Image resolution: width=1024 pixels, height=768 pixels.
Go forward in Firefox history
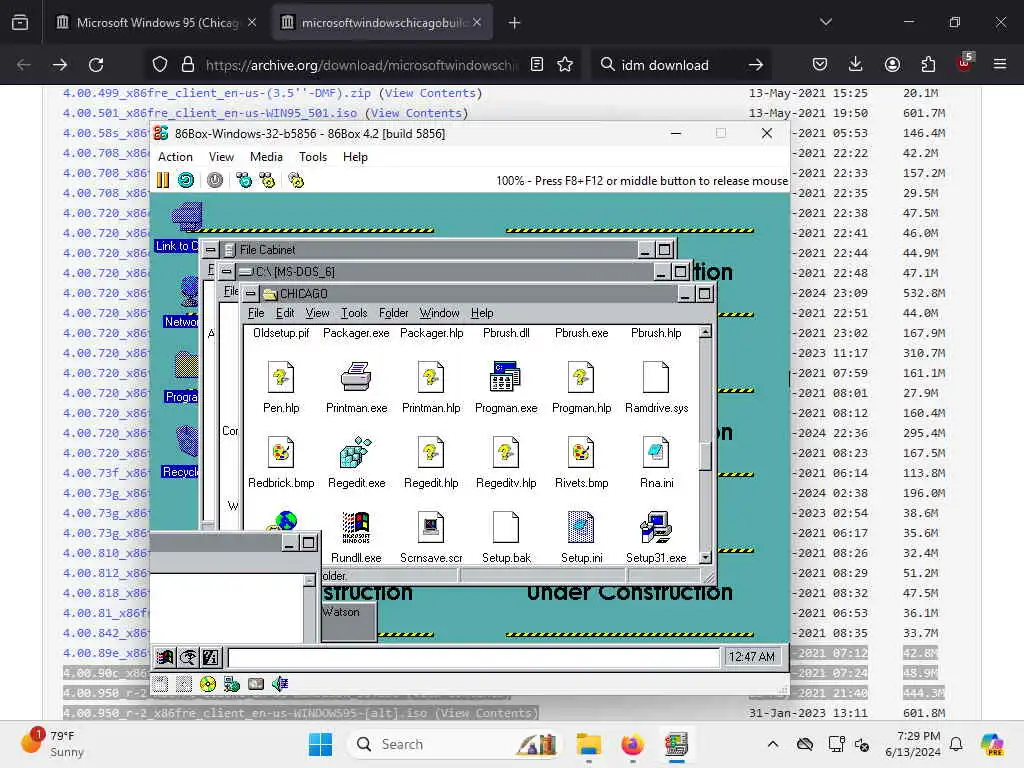[59, 65]
